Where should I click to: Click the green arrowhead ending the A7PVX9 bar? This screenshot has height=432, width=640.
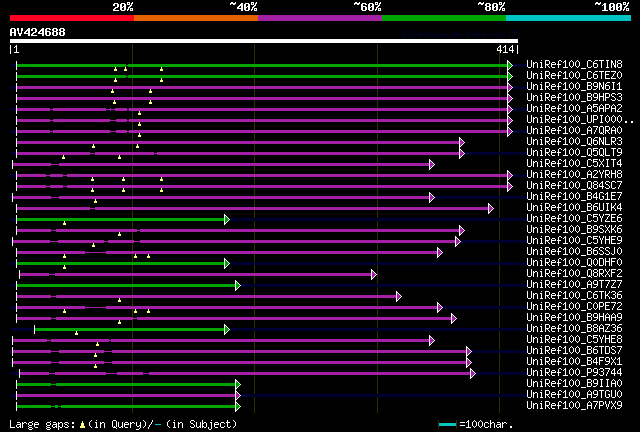click(238, 407)
